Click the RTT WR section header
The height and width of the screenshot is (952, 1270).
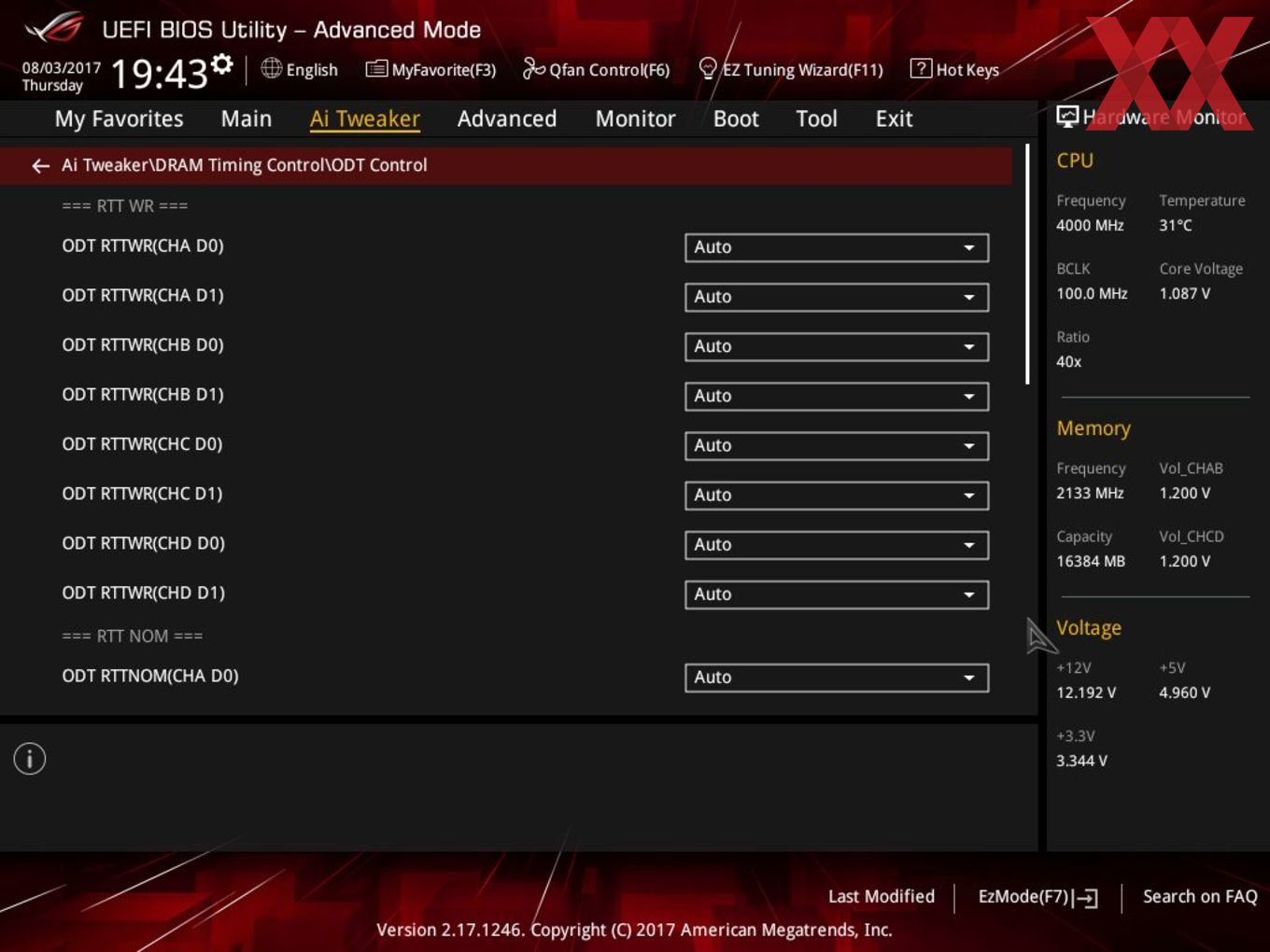[125, 205]
